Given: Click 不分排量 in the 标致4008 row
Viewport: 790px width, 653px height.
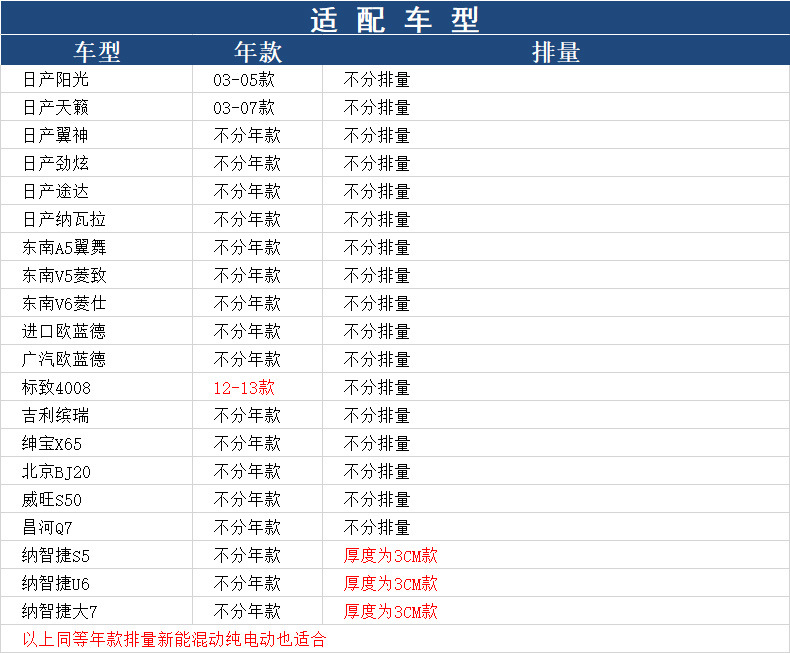Looking at the screenshot, I should click(x=377, y=387).
